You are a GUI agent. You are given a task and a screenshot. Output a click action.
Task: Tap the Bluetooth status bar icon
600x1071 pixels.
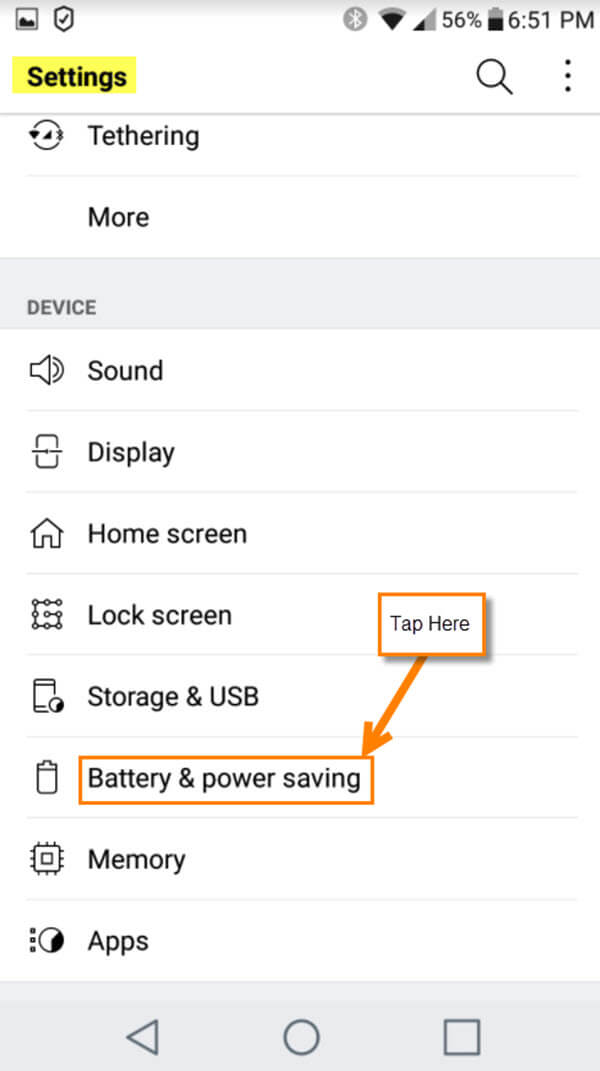[x=355, y=18]
